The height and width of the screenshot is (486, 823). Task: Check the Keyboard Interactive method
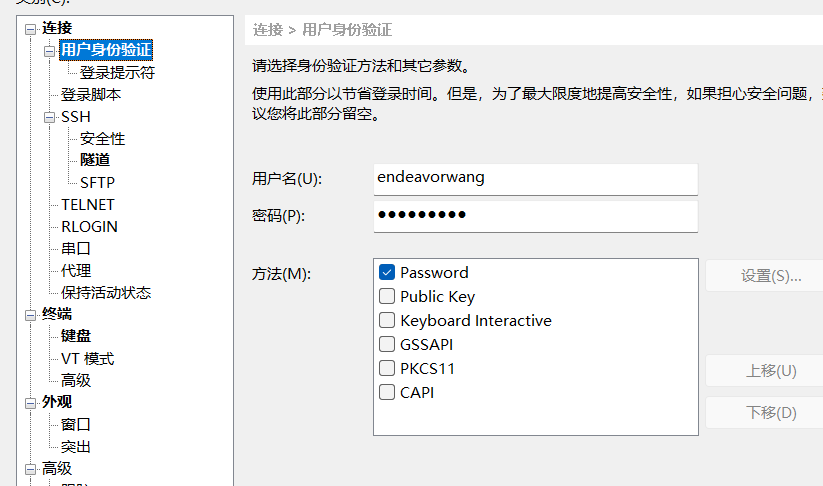click(387, 320)
